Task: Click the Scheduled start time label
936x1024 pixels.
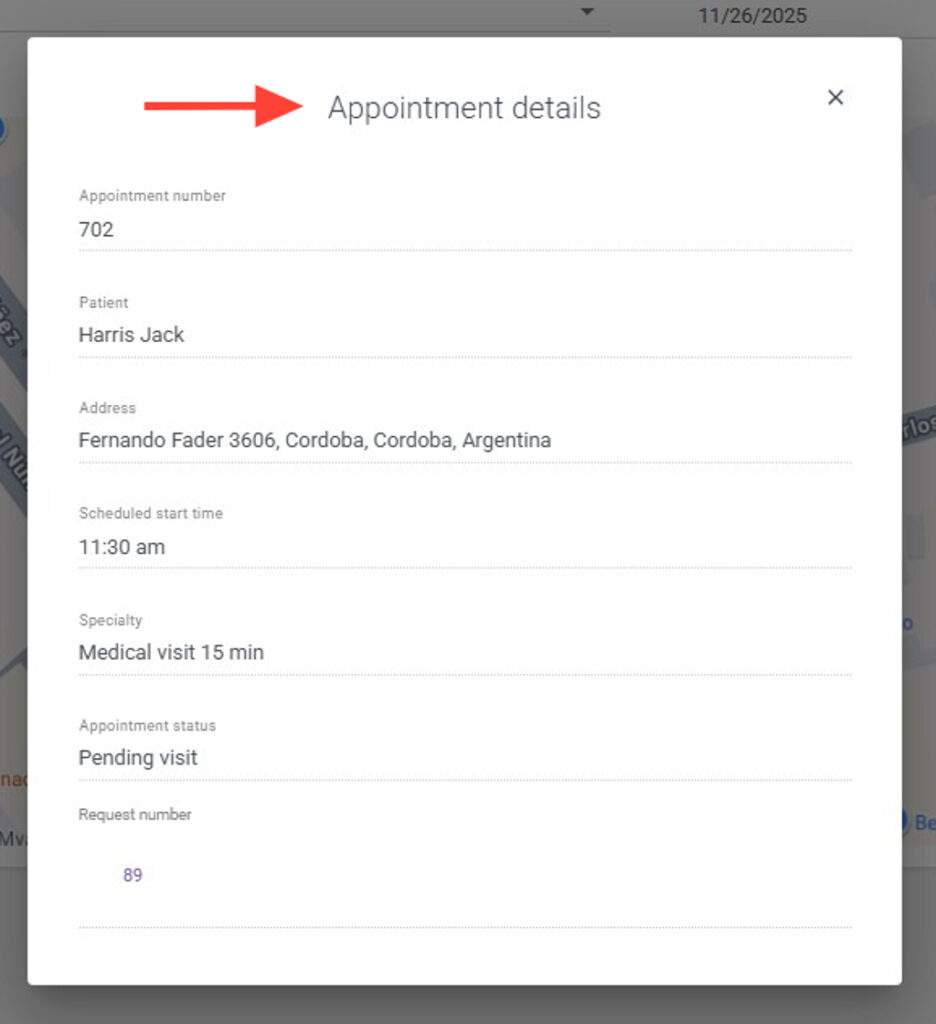Action: tap(151, 513)
